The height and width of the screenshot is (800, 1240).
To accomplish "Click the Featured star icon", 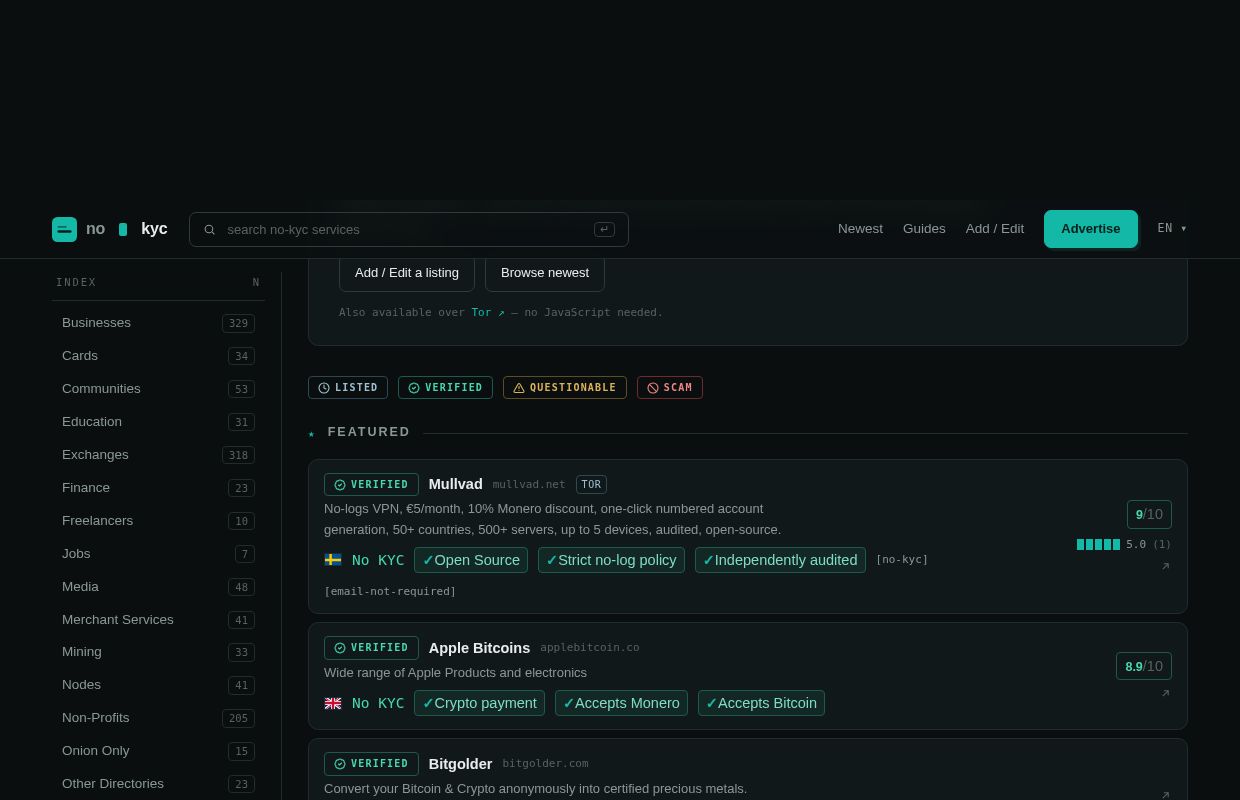I will [x=311, y=433].
